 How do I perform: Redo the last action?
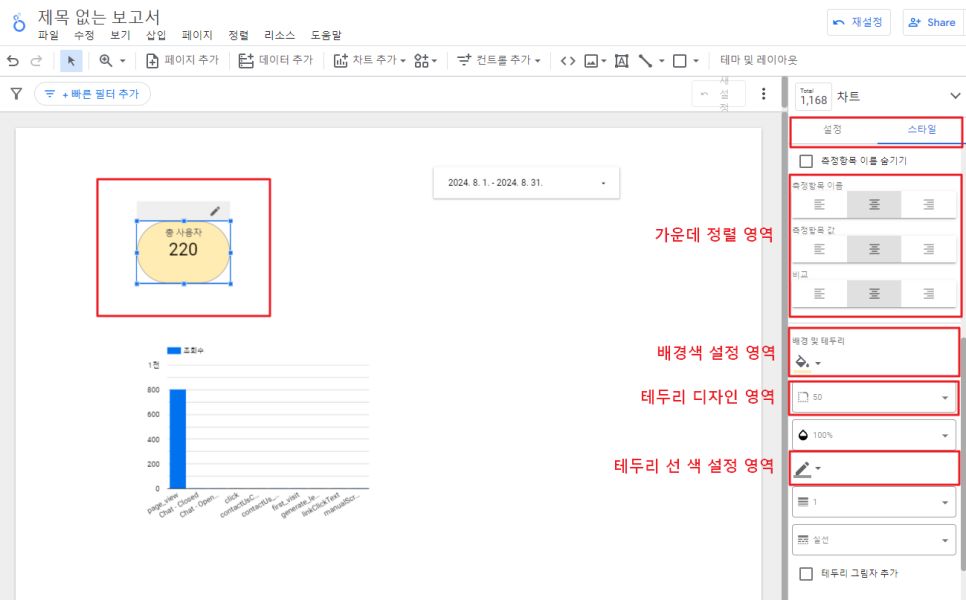pyautogui.click(x=36, y=60)
